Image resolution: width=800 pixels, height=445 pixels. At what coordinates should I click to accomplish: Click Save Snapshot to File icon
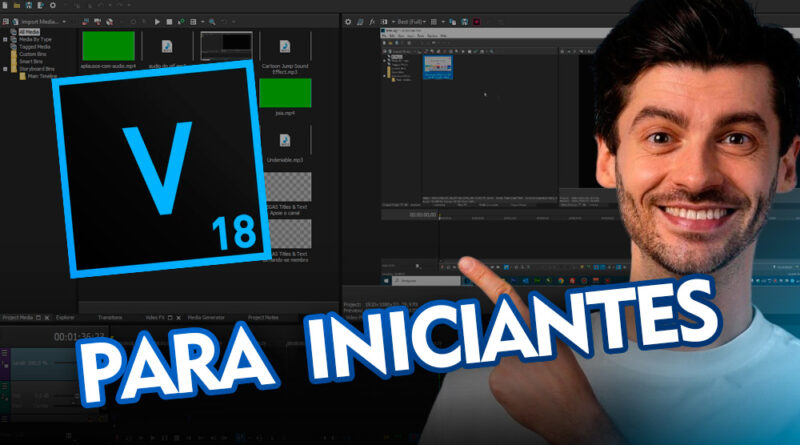point(464,22)
